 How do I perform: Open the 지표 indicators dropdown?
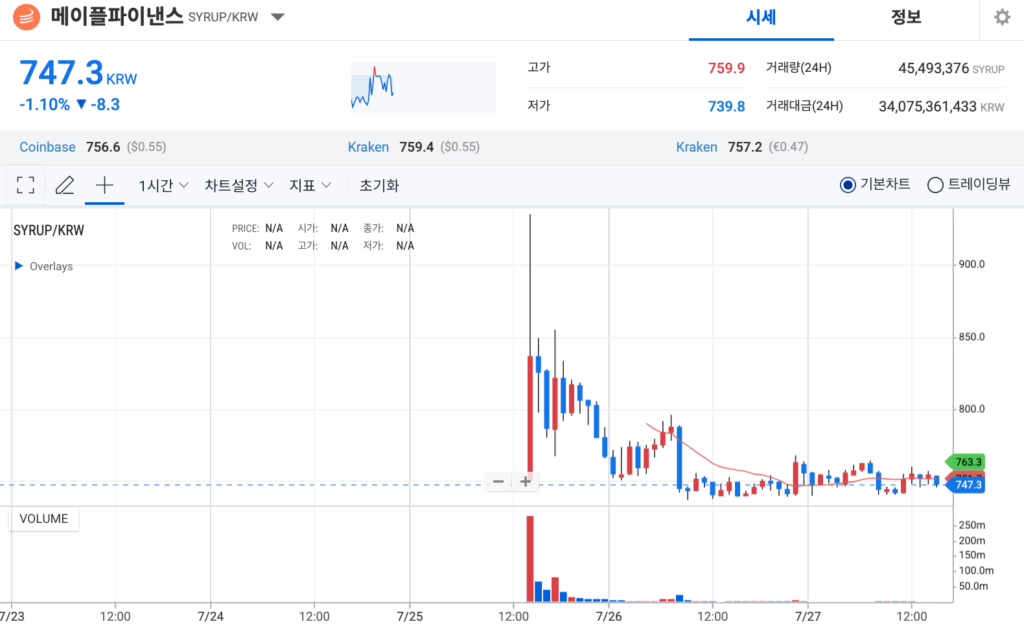click(310, 185)
